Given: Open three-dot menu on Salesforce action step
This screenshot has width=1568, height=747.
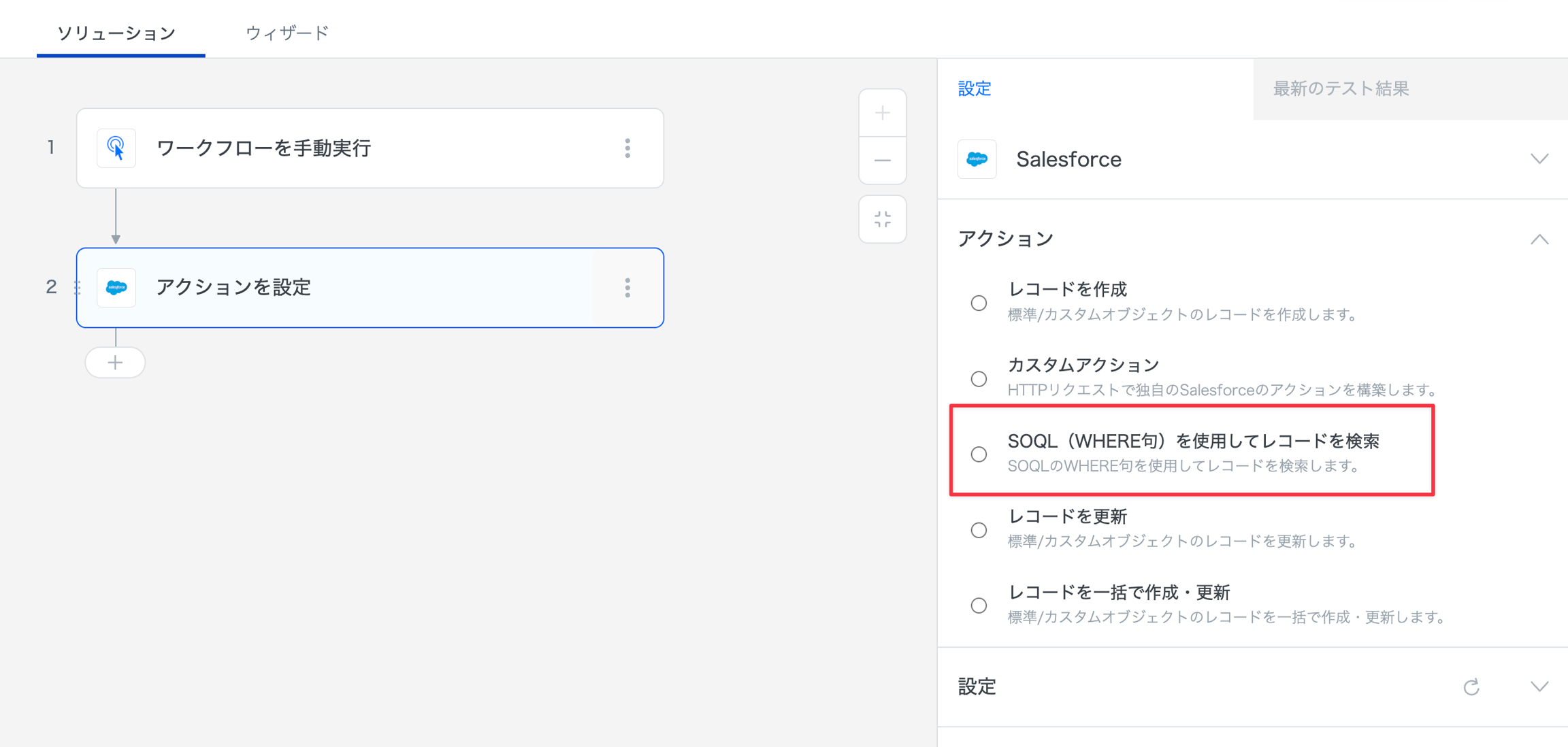Looking at the screenshot, I should pos(627,288).
